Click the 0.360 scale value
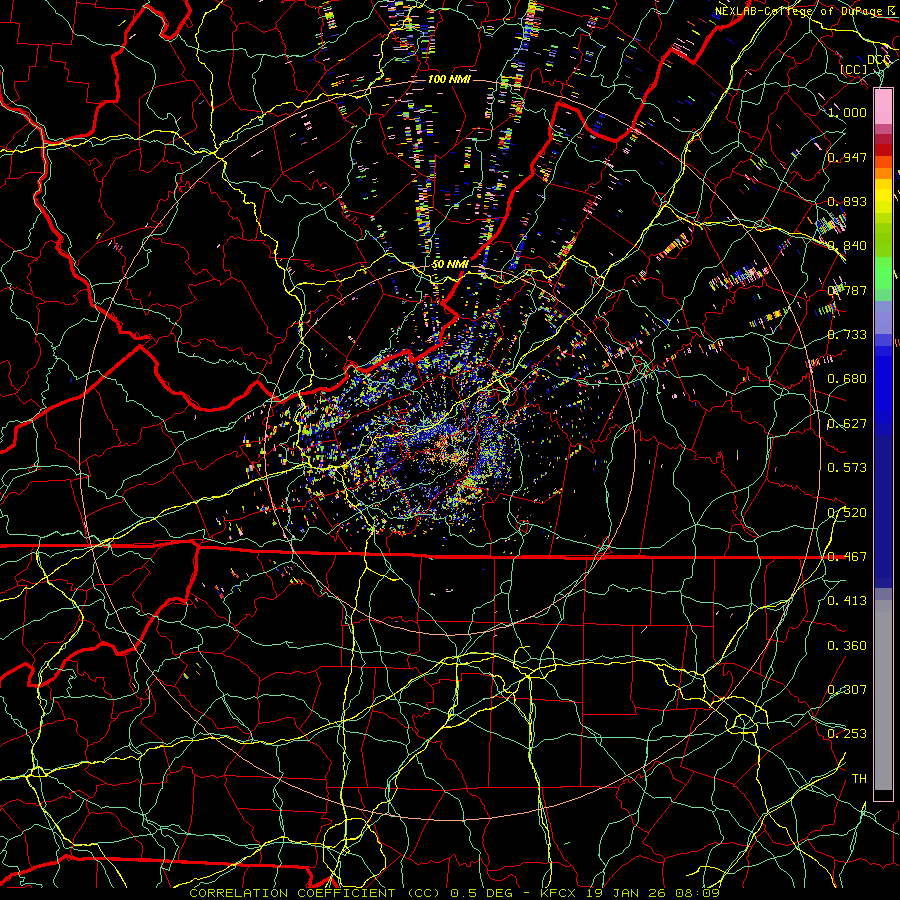Screen dimensions: 900x900 [x=847, y=646]
